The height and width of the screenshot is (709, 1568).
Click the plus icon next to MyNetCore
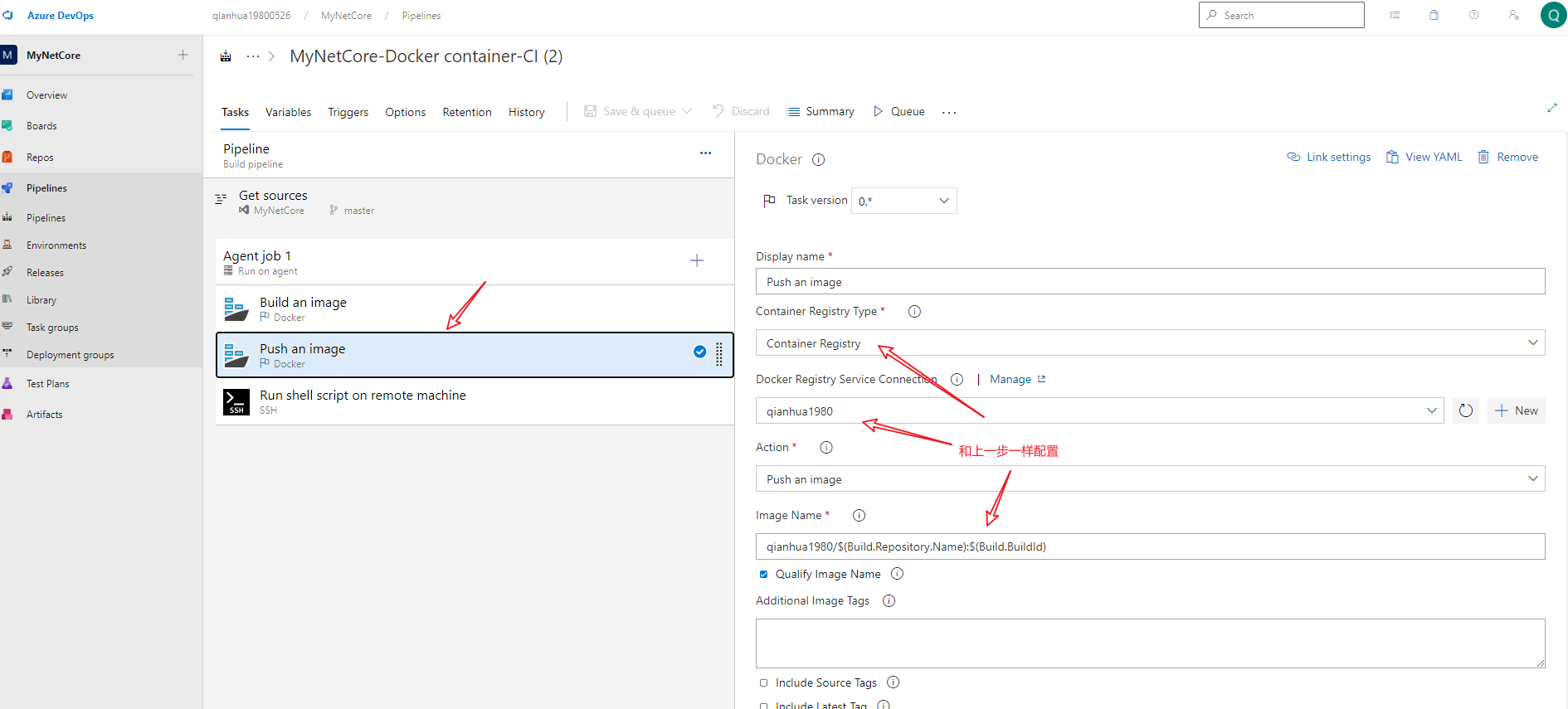point(183,56)
